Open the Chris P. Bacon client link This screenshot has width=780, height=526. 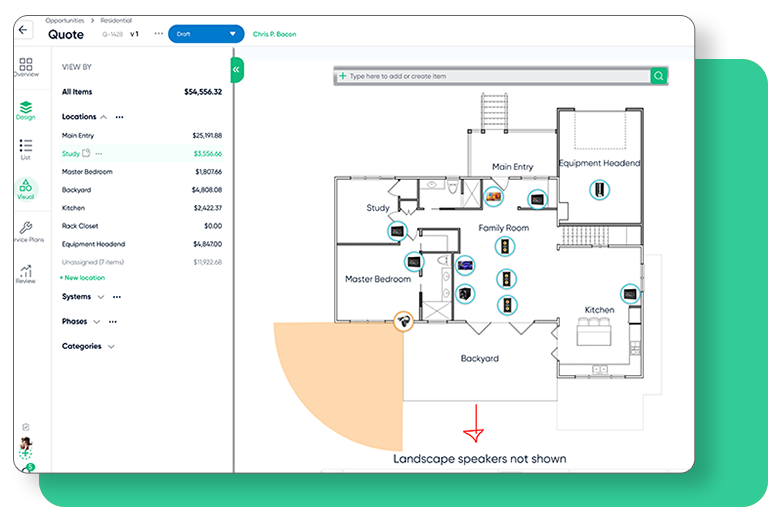tap(275, 34)
